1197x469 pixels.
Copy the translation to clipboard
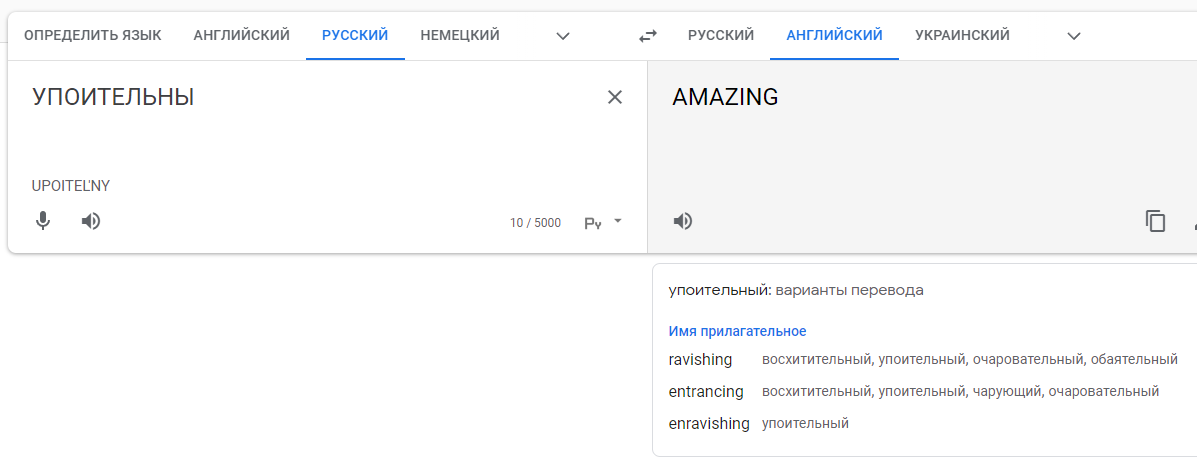tap(1155, 221)
